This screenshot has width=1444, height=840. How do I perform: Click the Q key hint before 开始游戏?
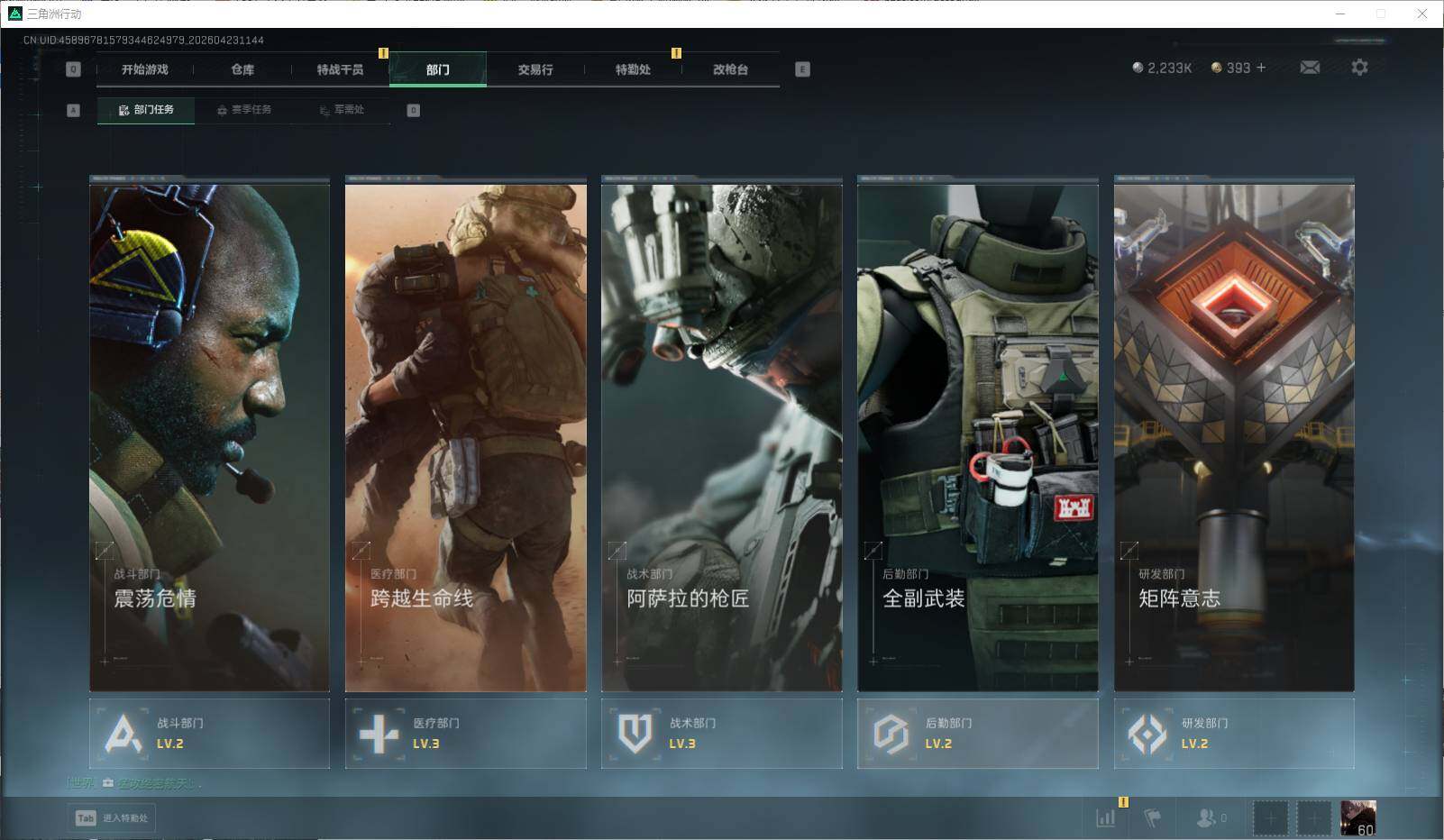[x=74, y=69]
